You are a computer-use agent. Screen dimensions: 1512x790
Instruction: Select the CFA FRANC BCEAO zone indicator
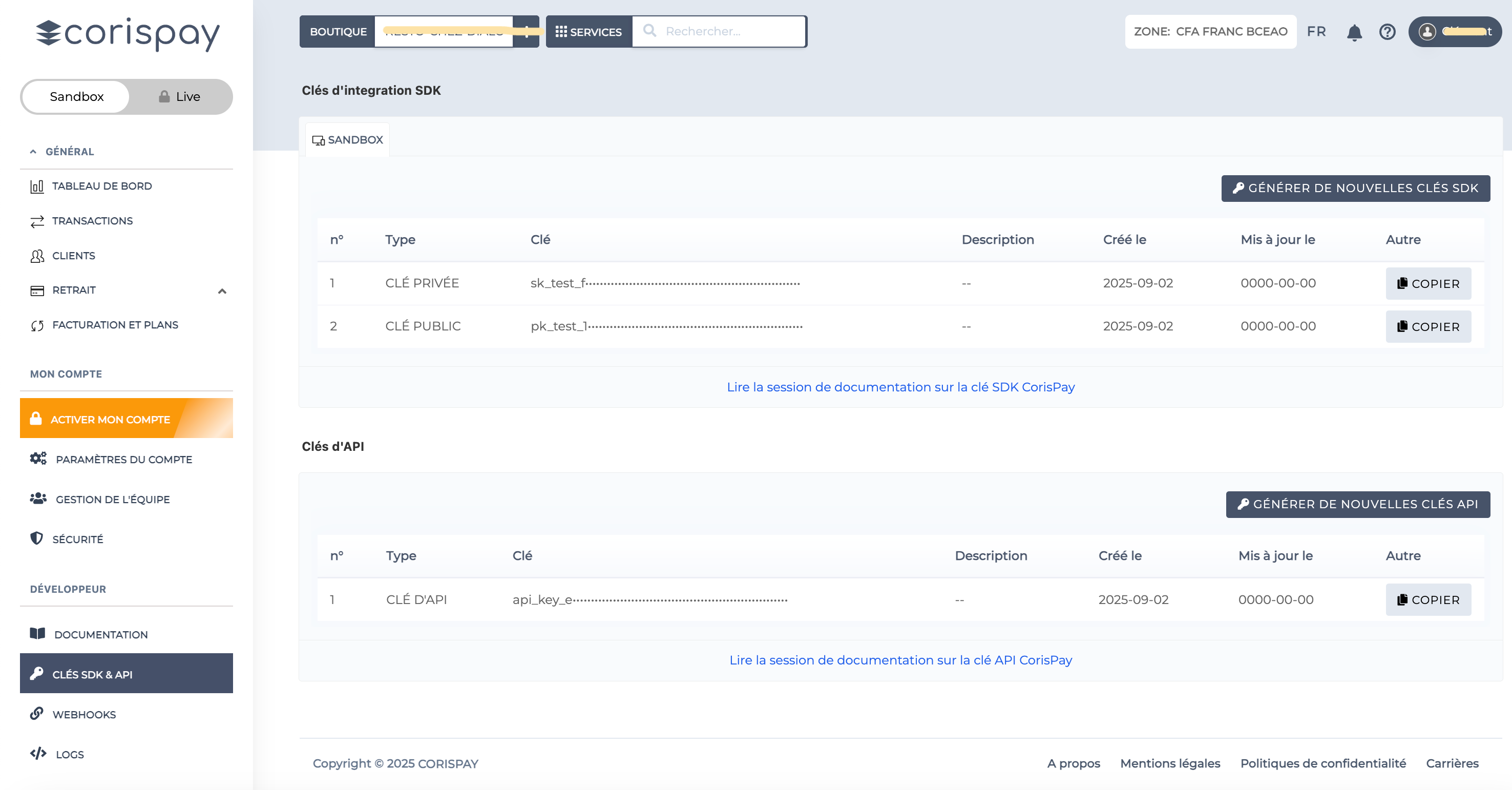point(1210,32)
